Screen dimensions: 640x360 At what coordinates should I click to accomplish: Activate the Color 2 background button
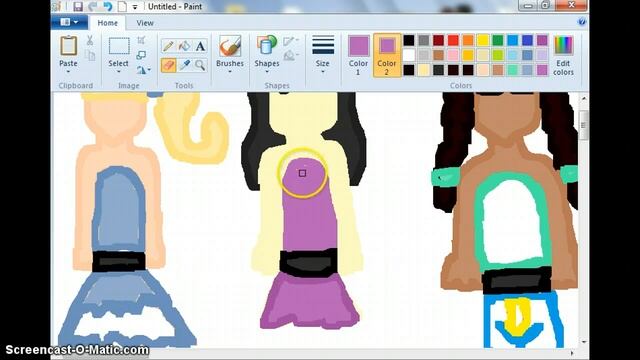[387, 55]
